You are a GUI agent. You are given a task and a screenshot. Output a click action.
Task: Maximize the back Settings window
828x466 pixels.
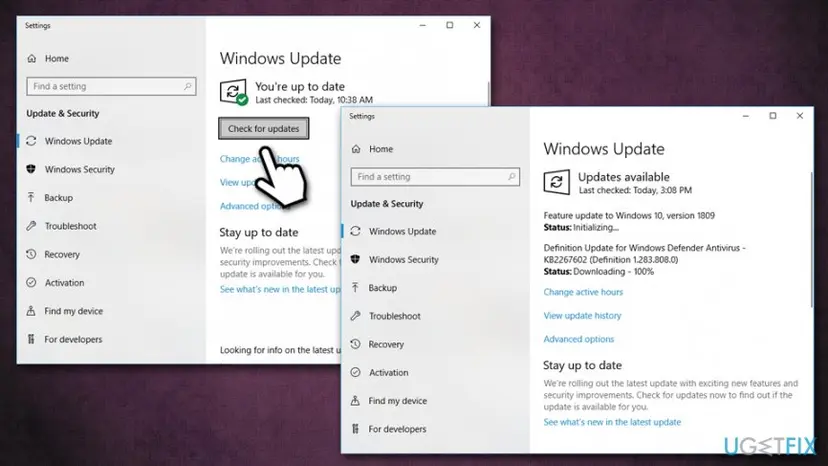(449, 25)
